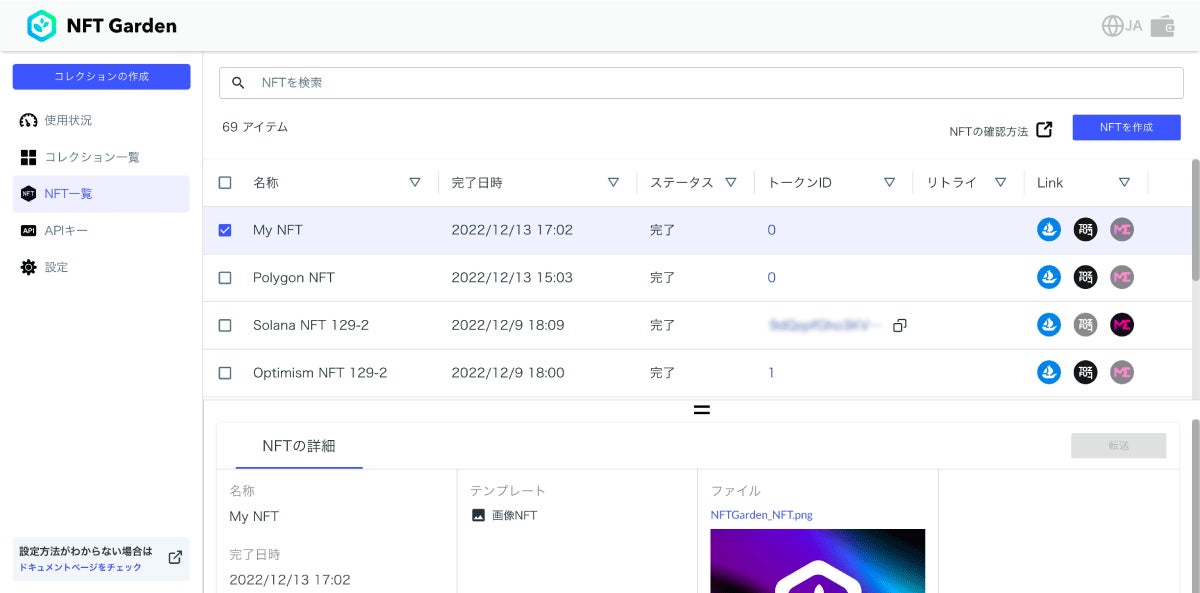
Task: Click the panel resize divider handle
Action: tap(702, 409)
